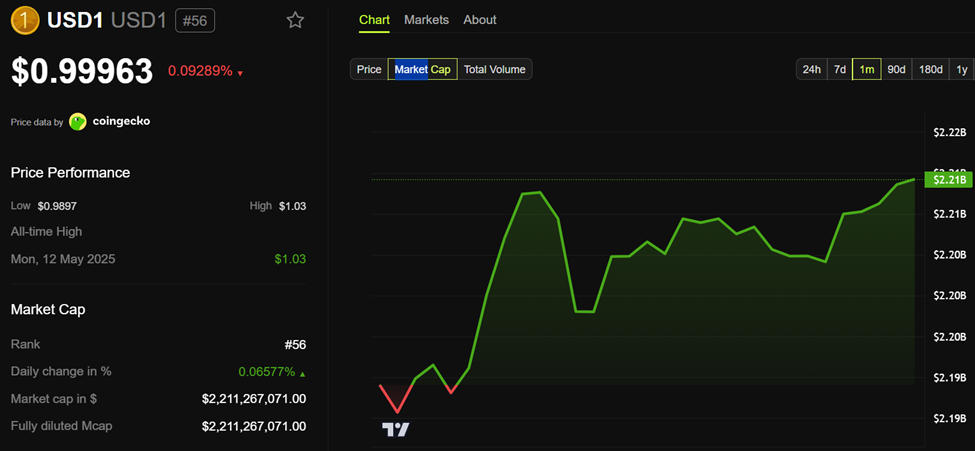
Task: Show 180d chart range
Action: click(x=930, y=69)
